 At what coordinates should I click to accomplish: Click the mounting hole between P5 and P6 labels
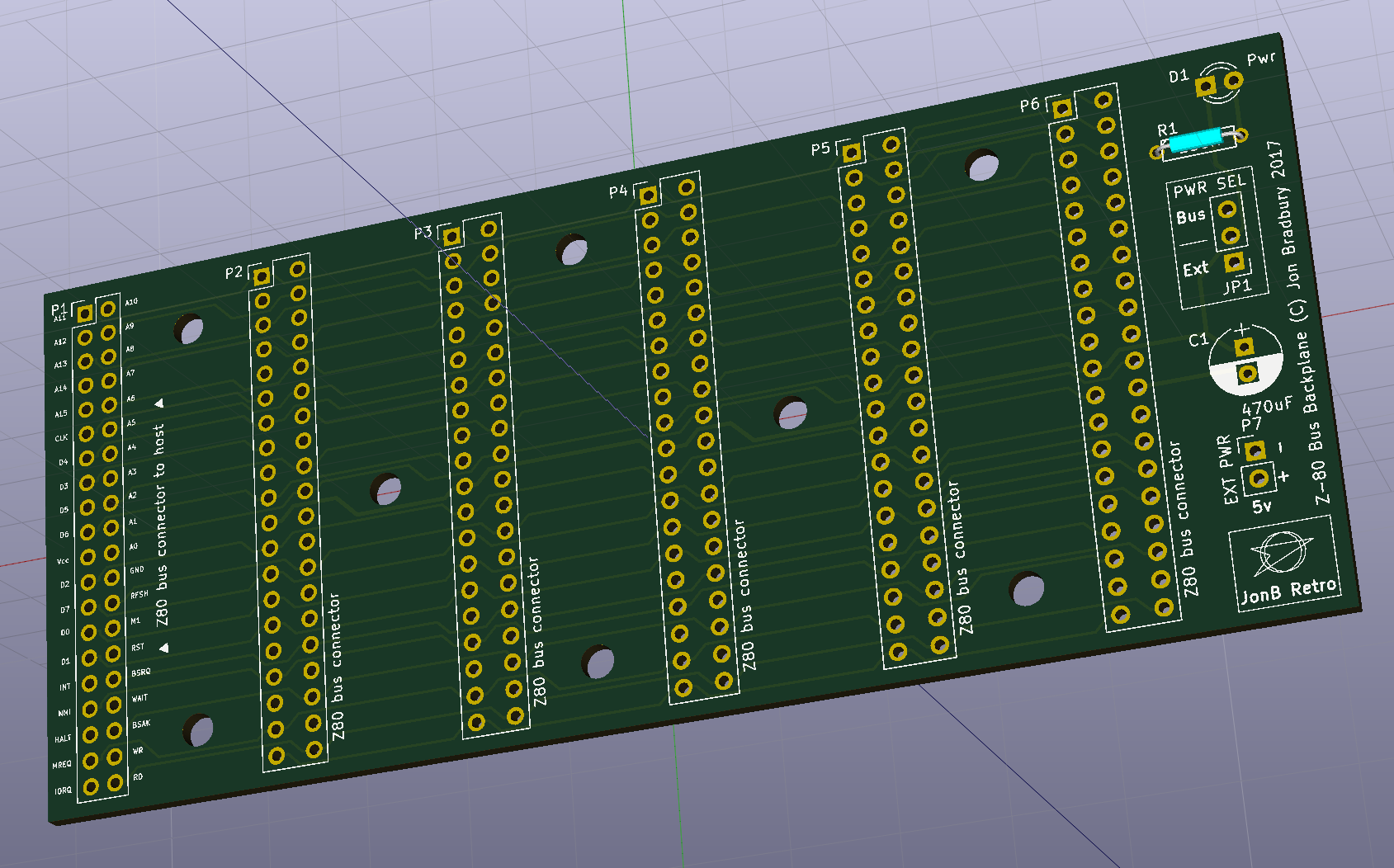982,166
